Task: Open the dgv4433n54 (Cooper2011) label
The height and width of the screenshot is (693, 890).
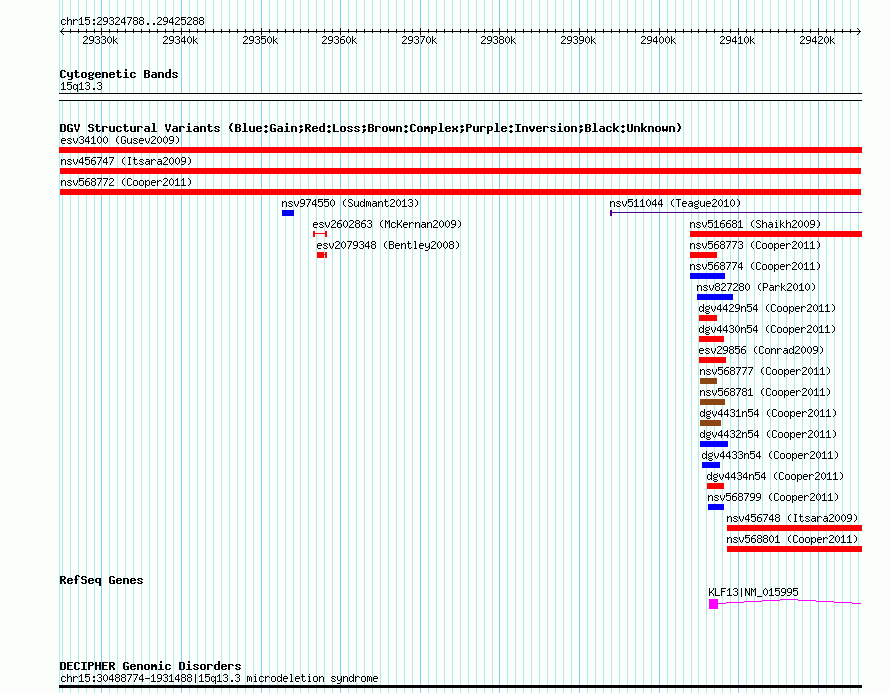Action: point(770,455)
